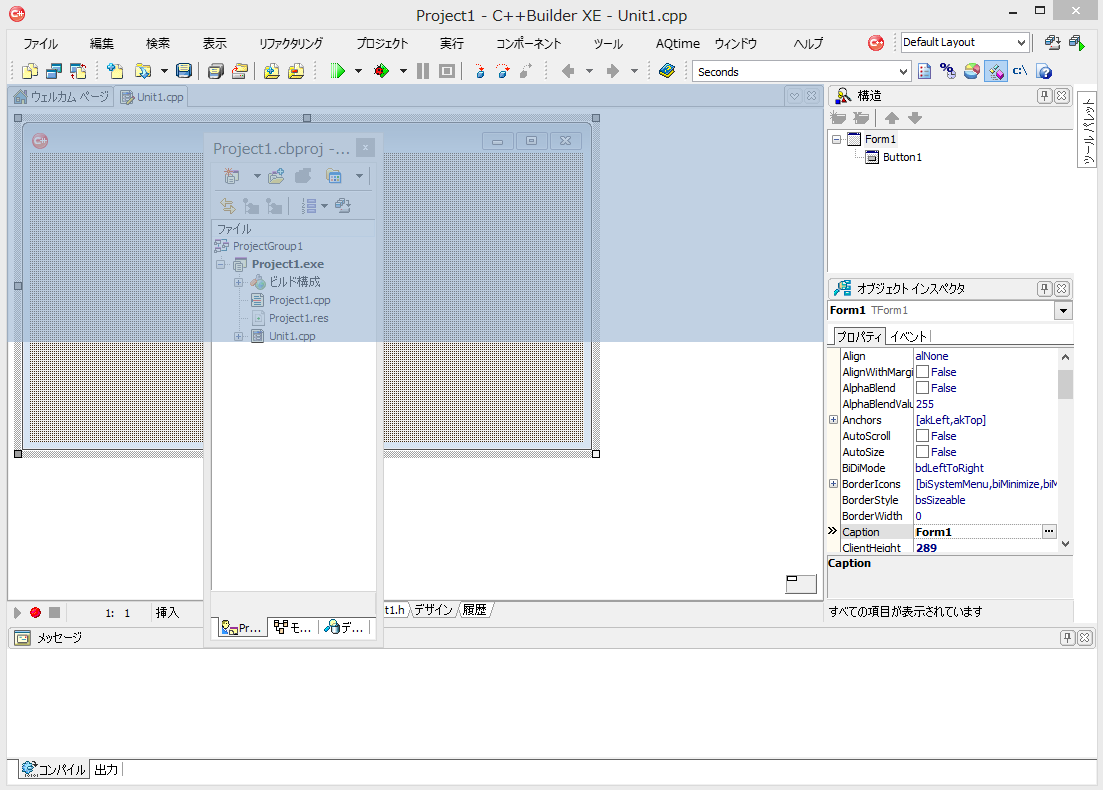Switch to the ウェルカム ページ tab
Screen dimensions: 1103x790
tap(60, 97)
